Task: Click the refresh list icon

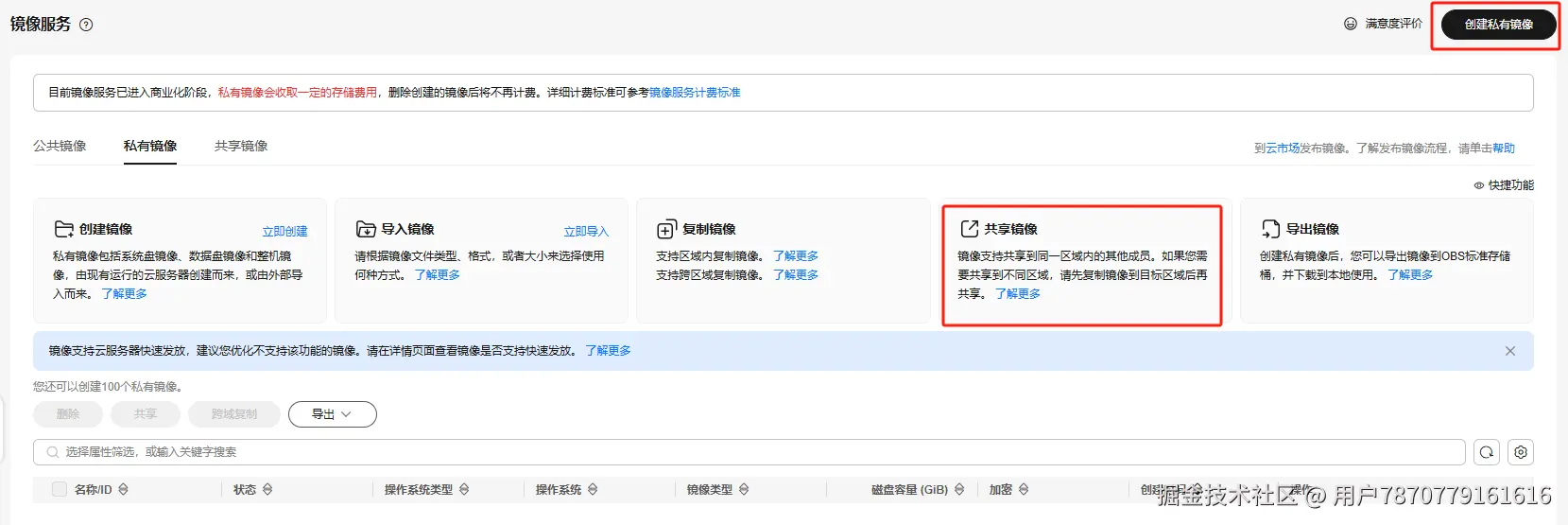Action: click(x=1487, y=452)
